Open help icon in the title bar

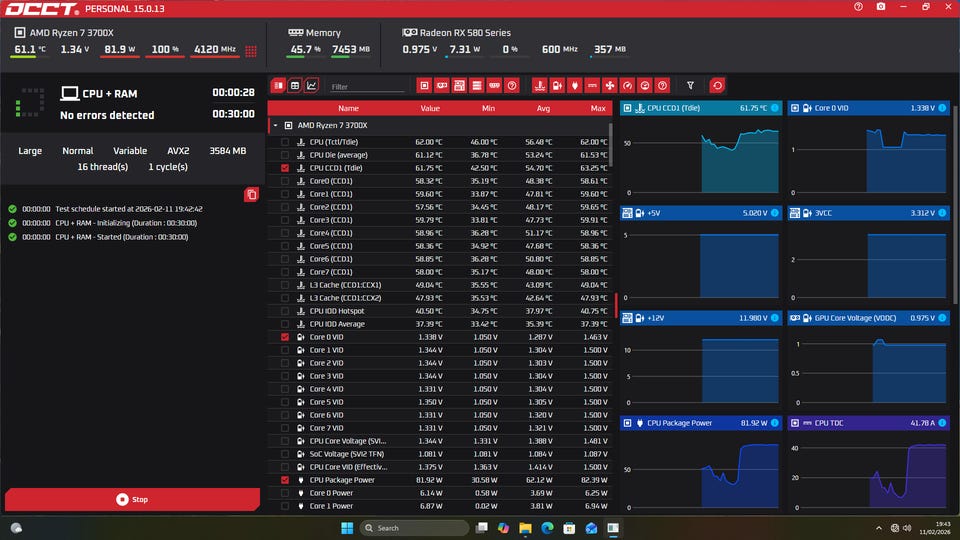(x=858, y=7)
